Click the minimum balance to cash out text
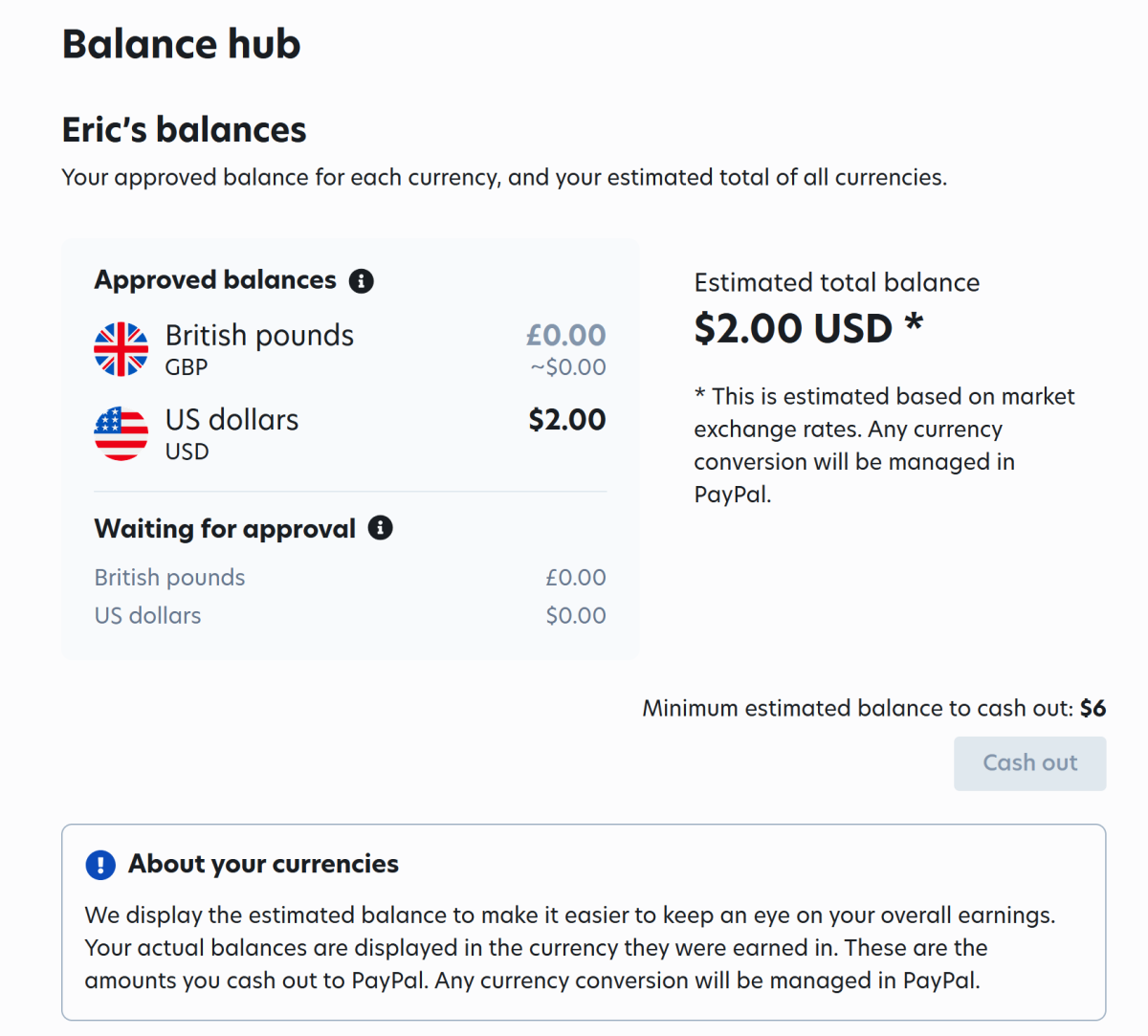The image size is (1148, 1036). (x=873, y=708)
